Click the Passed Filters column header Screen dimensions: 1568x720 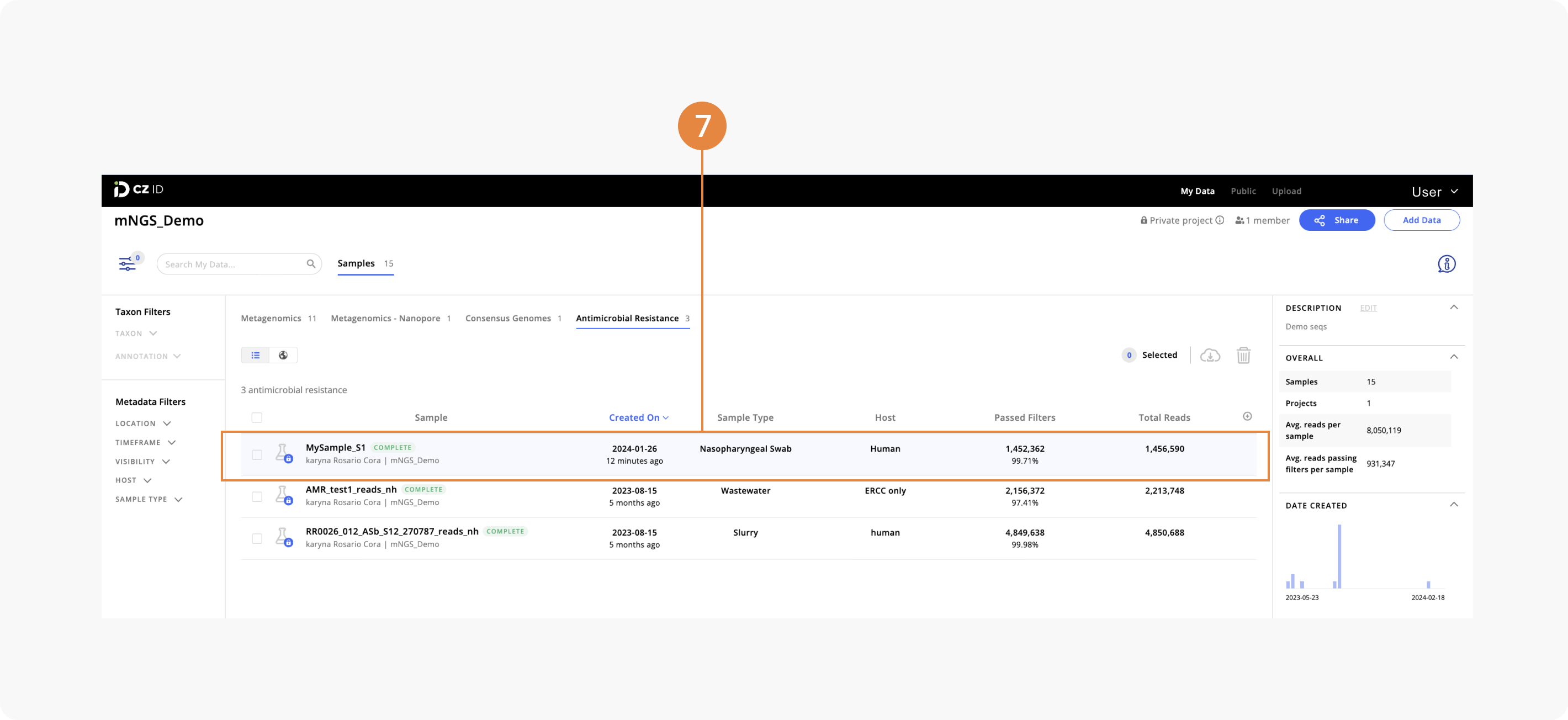pyautogui.click(x=1024, y=417)
